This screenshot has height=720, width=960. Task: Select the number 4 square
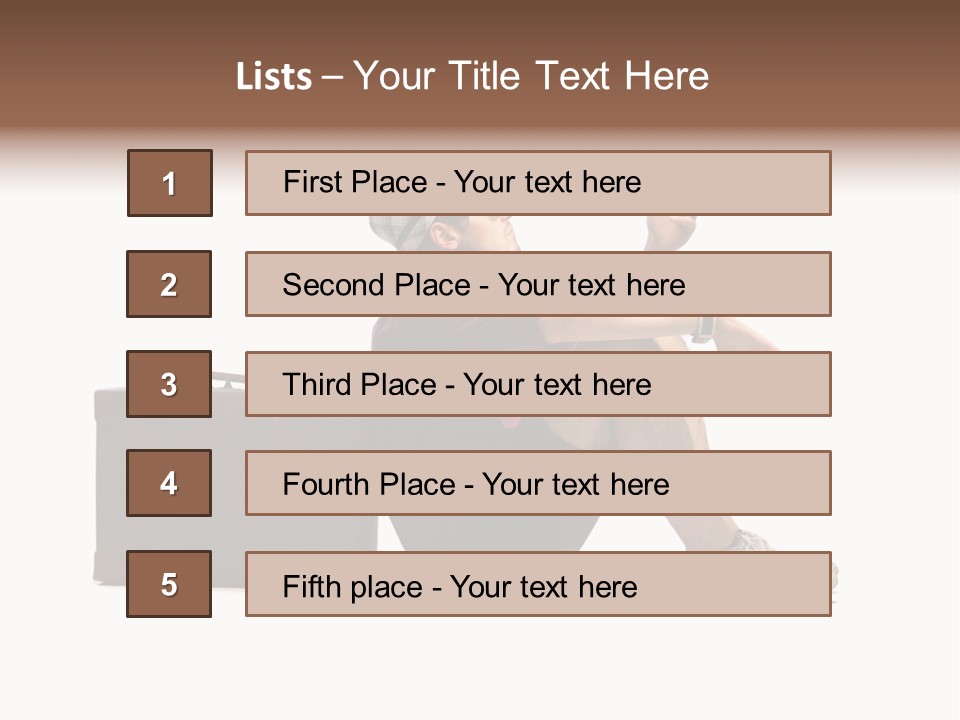(169, 483)
